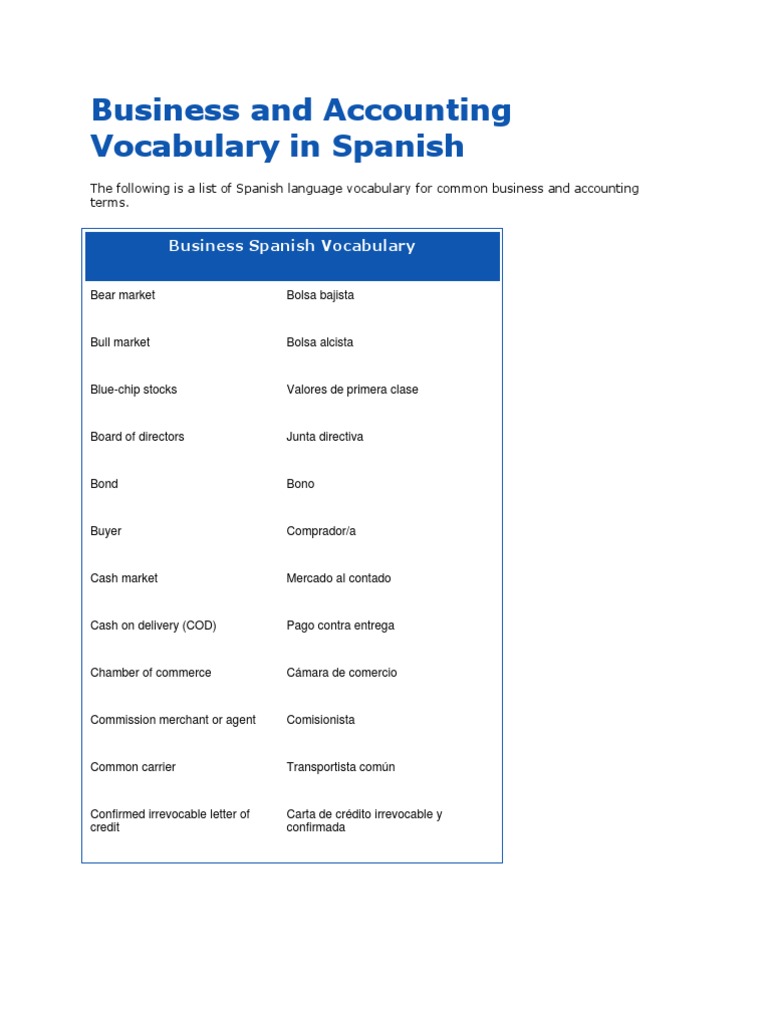
Task: Click the Common carrier term
Action: pyautogui.click(x=133, y=767)
